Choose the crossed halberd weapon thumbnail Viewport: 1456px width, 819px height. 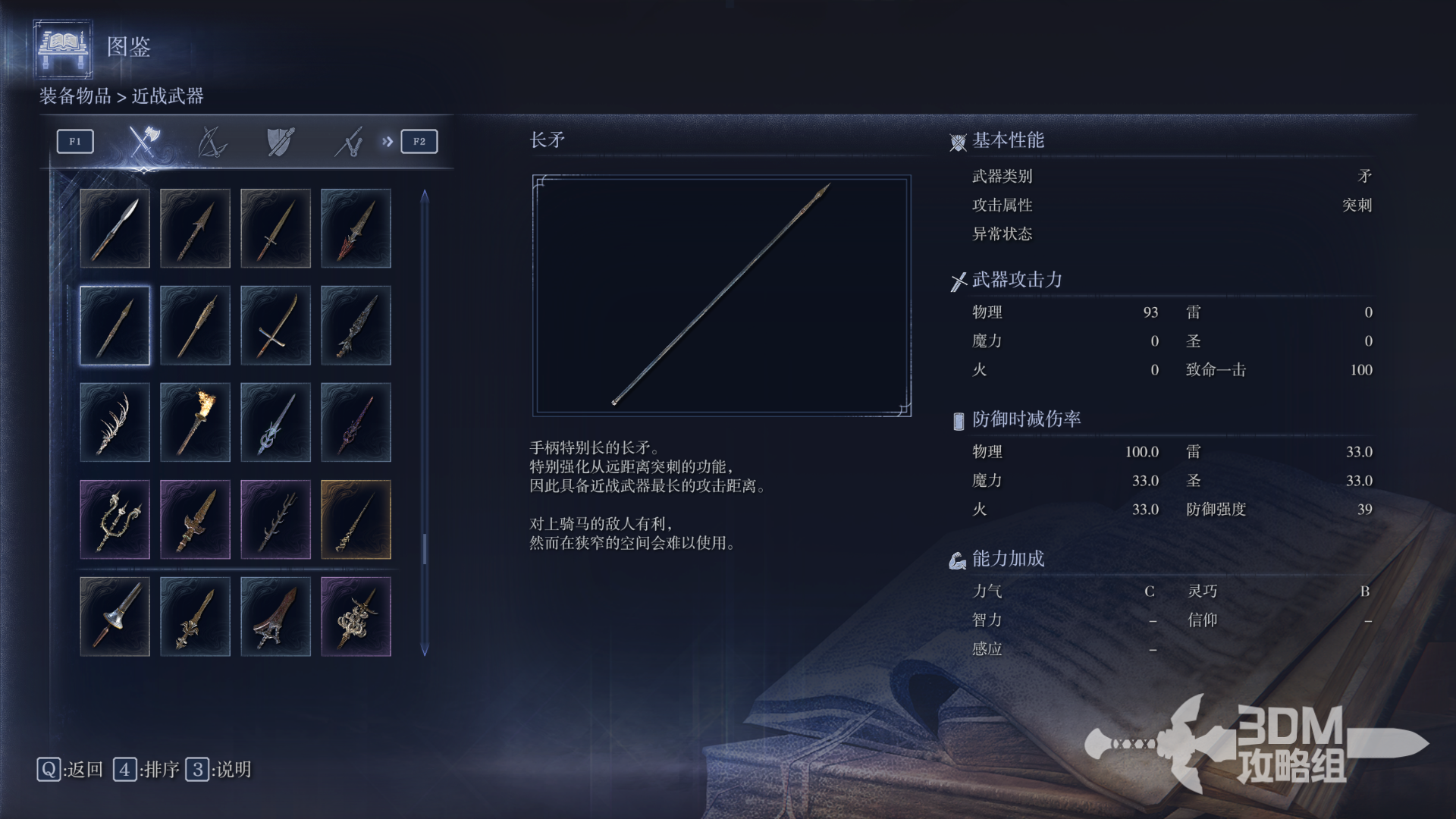[x=275, y=325]
